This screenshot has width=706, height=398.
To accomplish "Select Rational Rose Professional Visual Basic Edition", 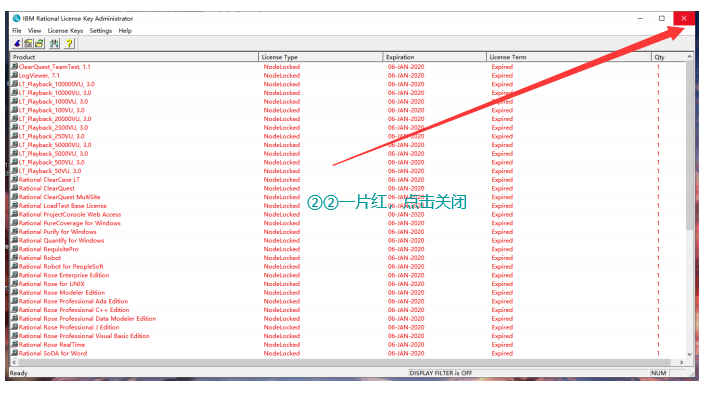I will (x=348, y=336).
